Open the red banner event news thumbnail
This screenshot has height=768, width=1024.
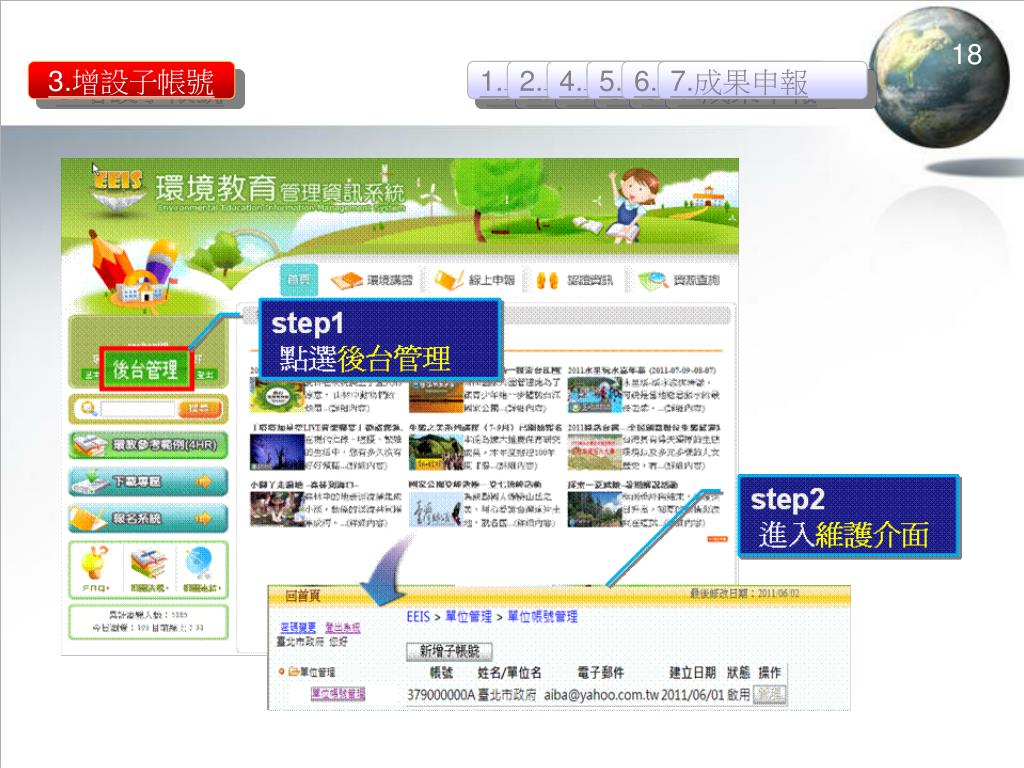[x=594, y=451]
